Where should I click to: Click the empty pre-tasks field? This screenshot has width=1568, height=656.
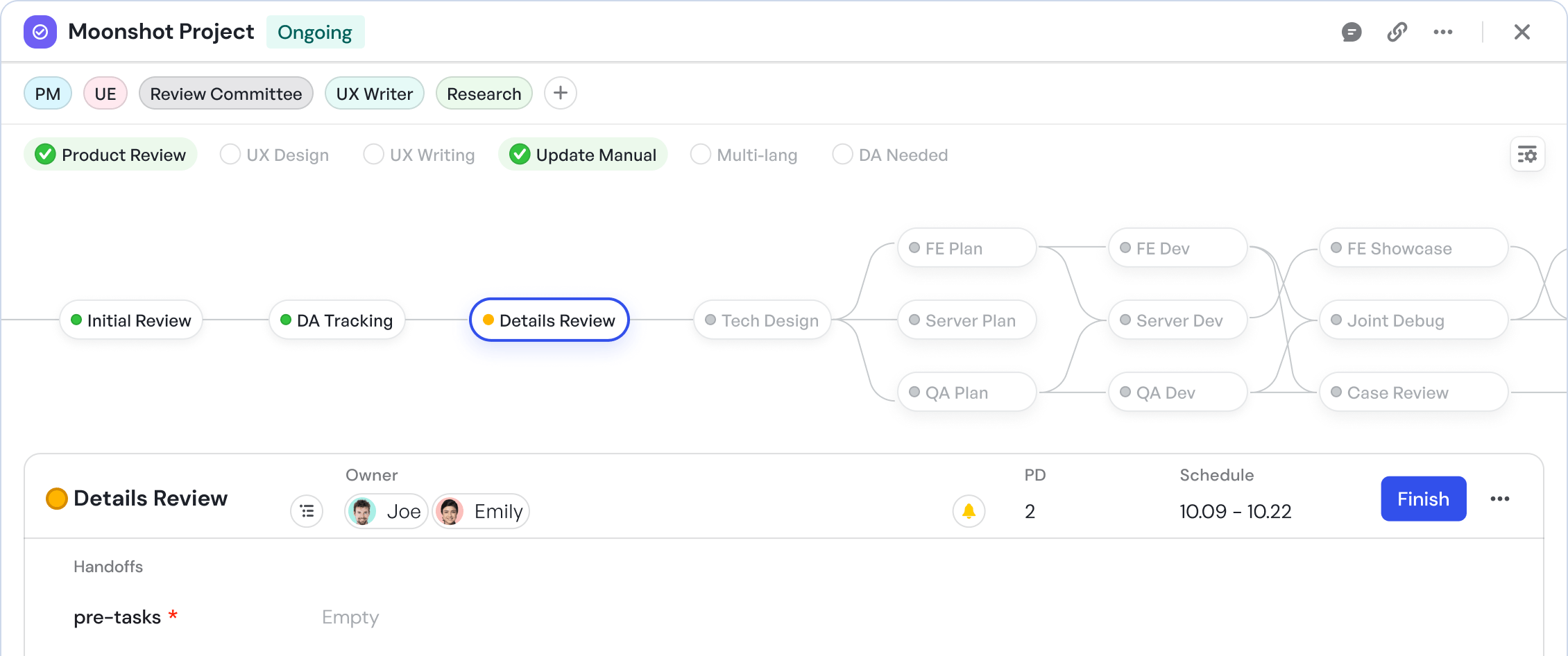pos(350,617)
